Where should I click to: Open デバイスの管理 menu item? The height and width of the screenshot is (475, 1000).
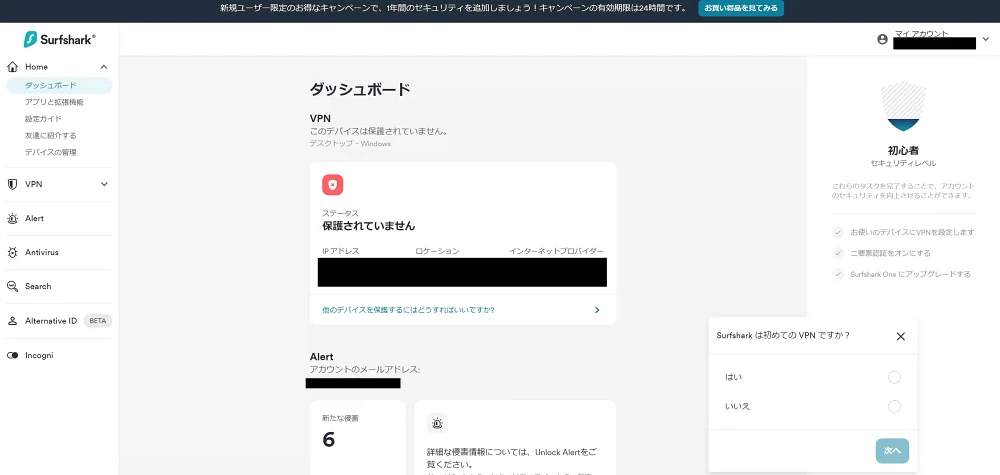tap(50, 152)
